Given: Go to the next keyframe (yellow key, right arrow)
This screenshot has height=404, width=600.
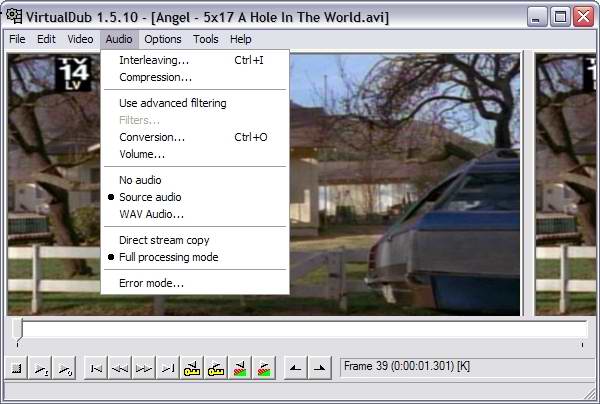Looking at the screenshot, I should coord(216,368).
